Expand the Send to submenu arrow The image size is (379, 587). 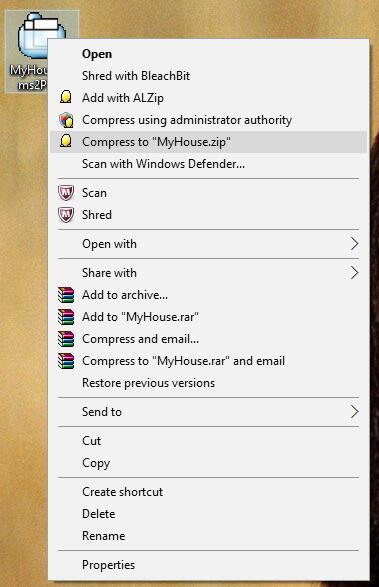coord(354,412)
